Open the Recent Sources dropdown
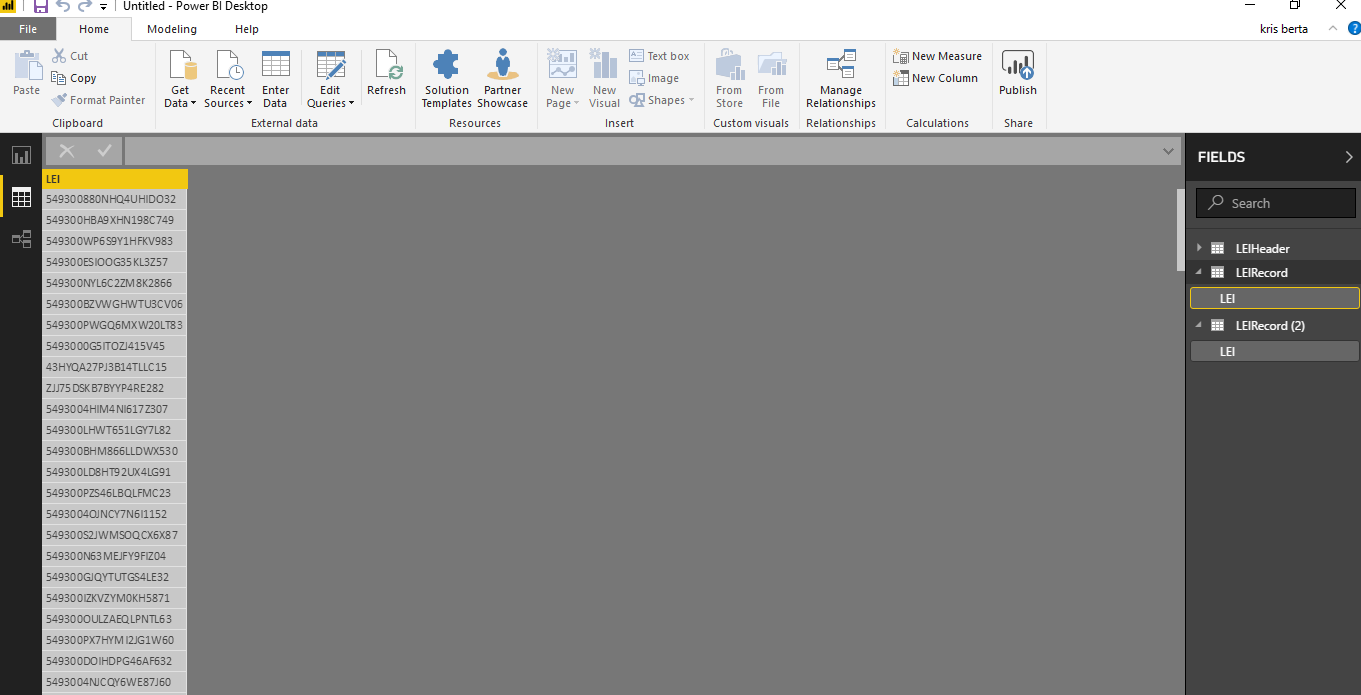Image resolution: width=1361 pixels, height=695 pixels. tap(228, 79)
